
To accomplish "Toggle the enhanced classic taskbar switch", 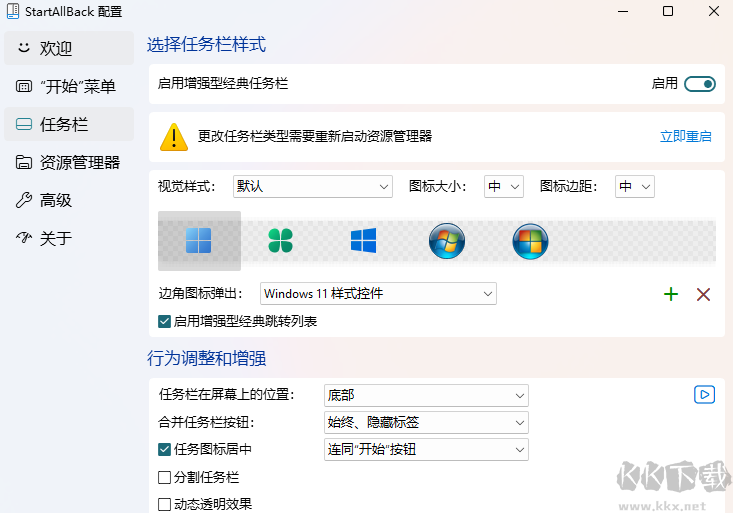I will pyautogui.click(x=700, y=84).
